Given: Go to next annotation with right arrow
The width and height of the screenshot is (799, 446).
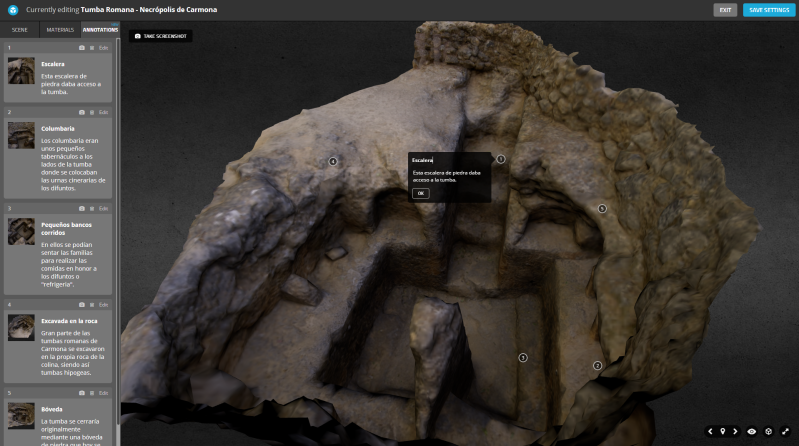Looking at the screenshot, I should coord(735,431).
